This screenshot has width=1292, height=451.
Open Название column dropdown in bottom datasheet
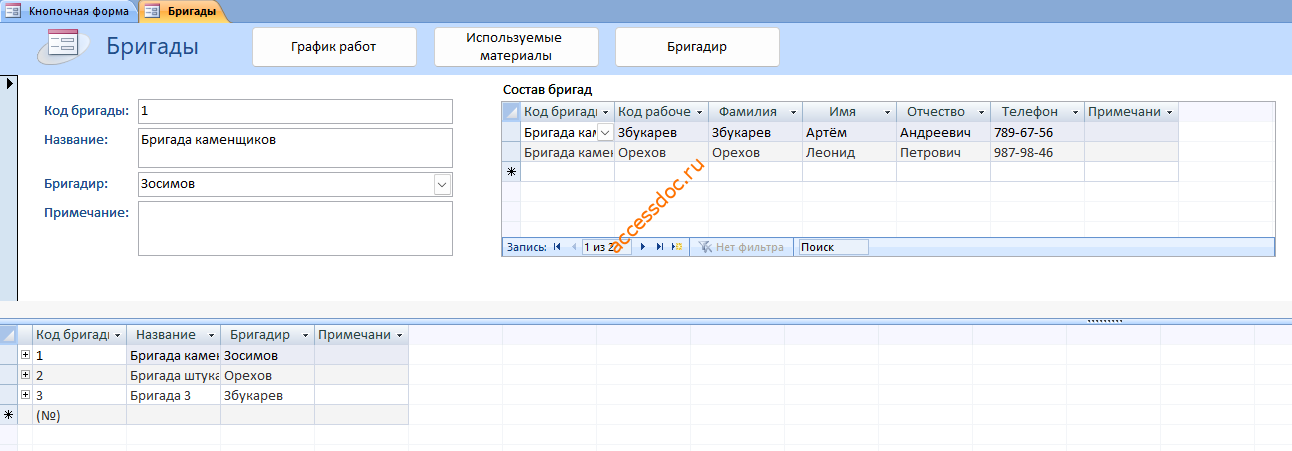click(x=211, y=335)
